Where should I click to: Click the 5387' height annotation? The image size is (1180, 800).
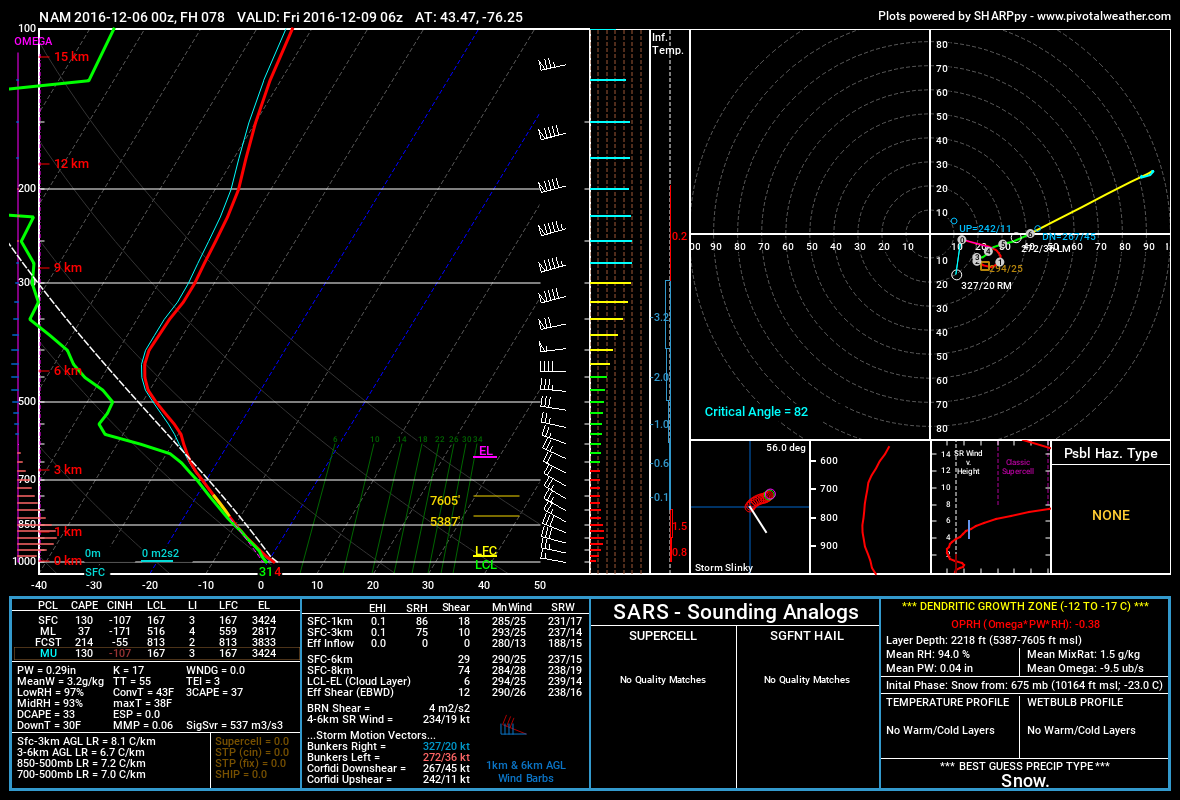[x=445, y=521]
